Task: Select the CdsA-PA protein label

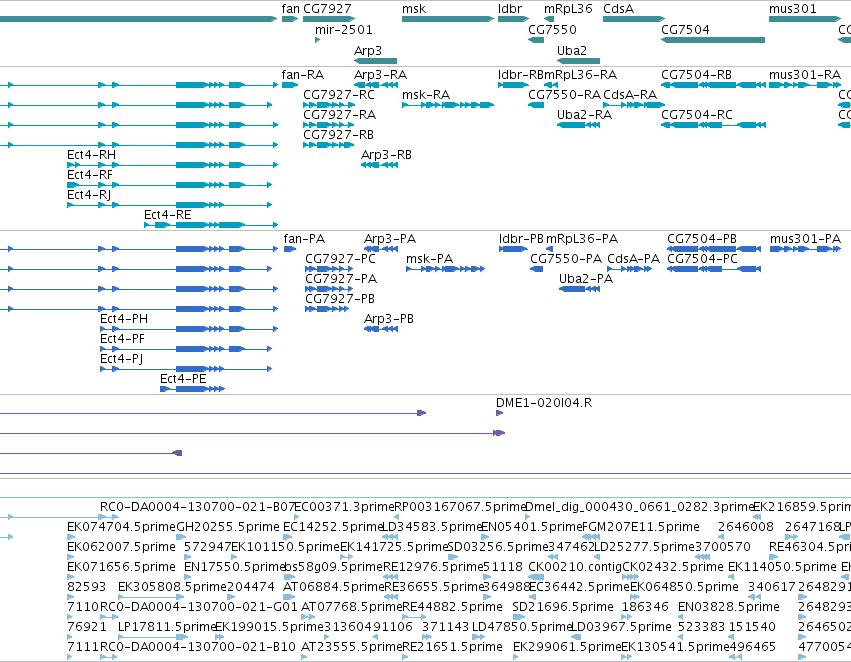Action: [x=633, y=259]
